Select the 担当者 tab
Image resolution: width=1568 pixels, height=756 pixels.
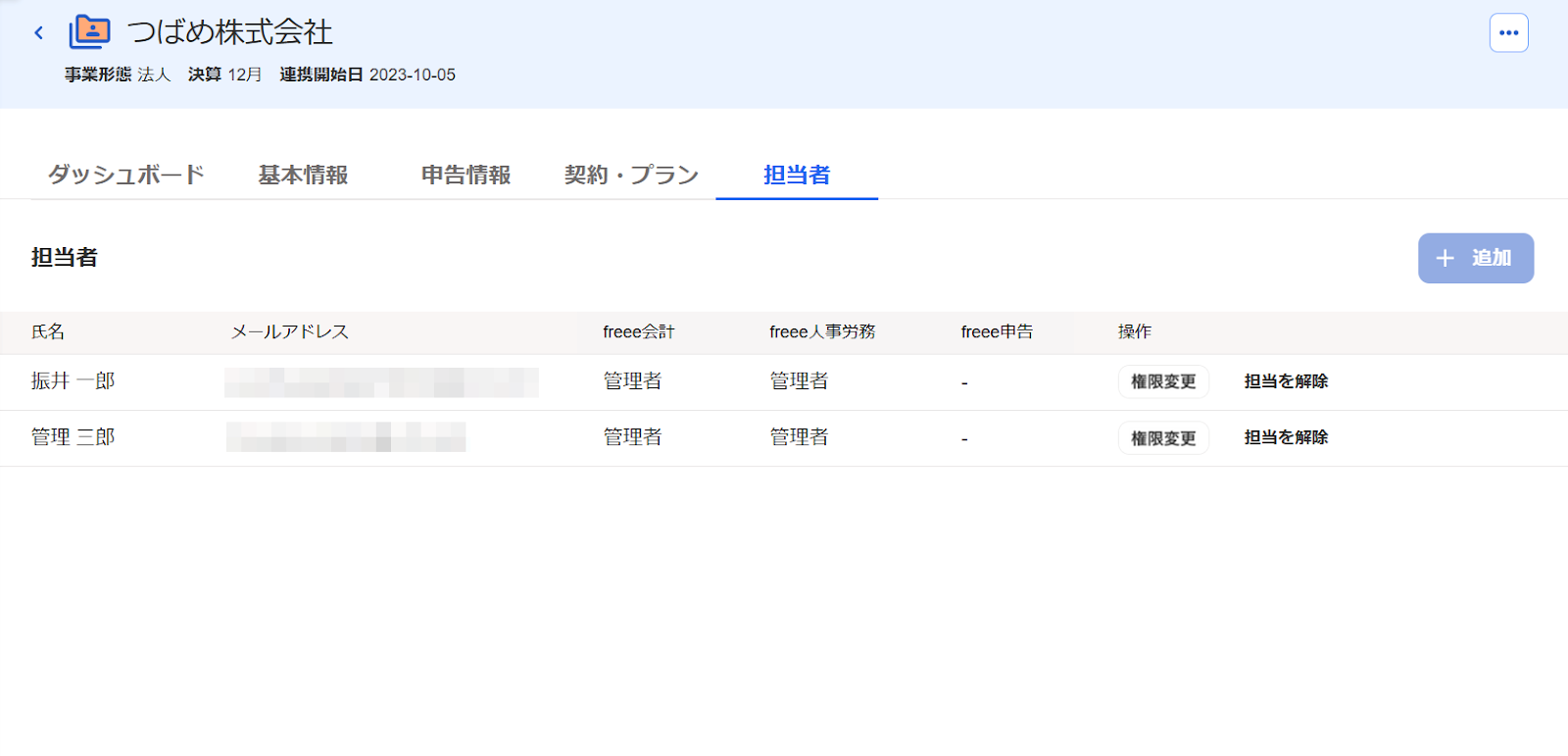797,175
